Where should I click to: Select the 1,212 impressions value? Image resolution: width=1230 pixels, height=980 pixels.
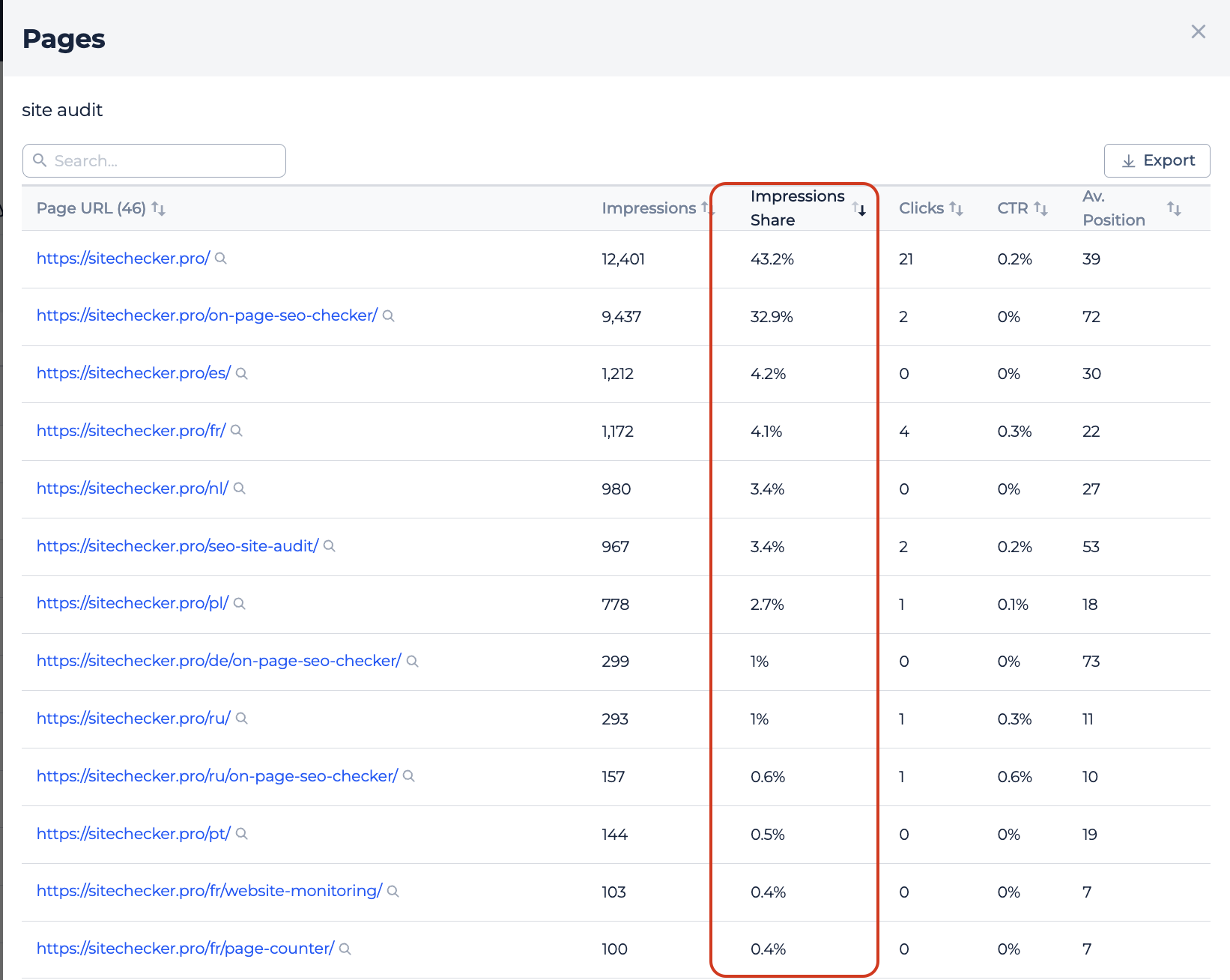tap(618, 374)
